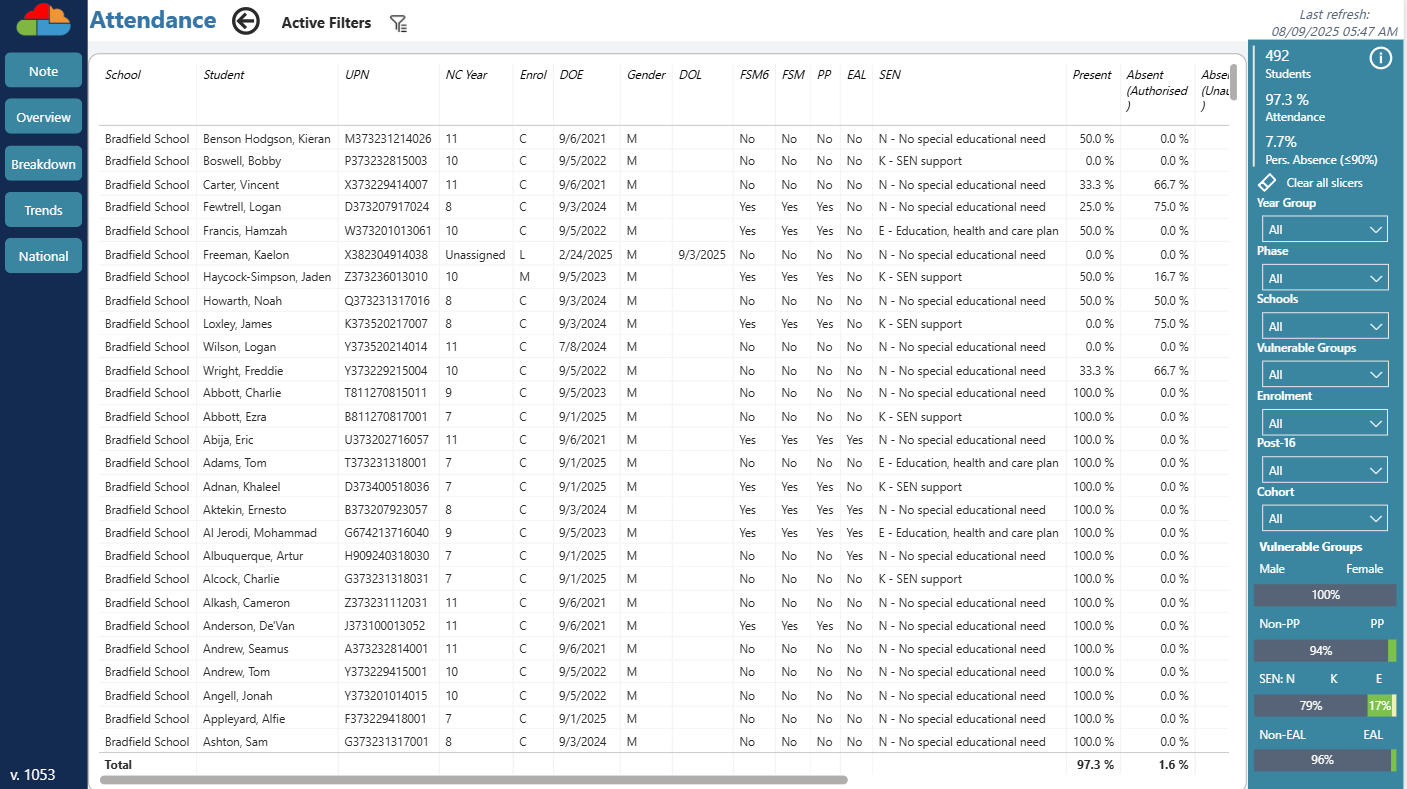Screen dimensions: 1407x789
Task: Click the eraser icon to clear slicers
Action: [x=1267, y=183]
